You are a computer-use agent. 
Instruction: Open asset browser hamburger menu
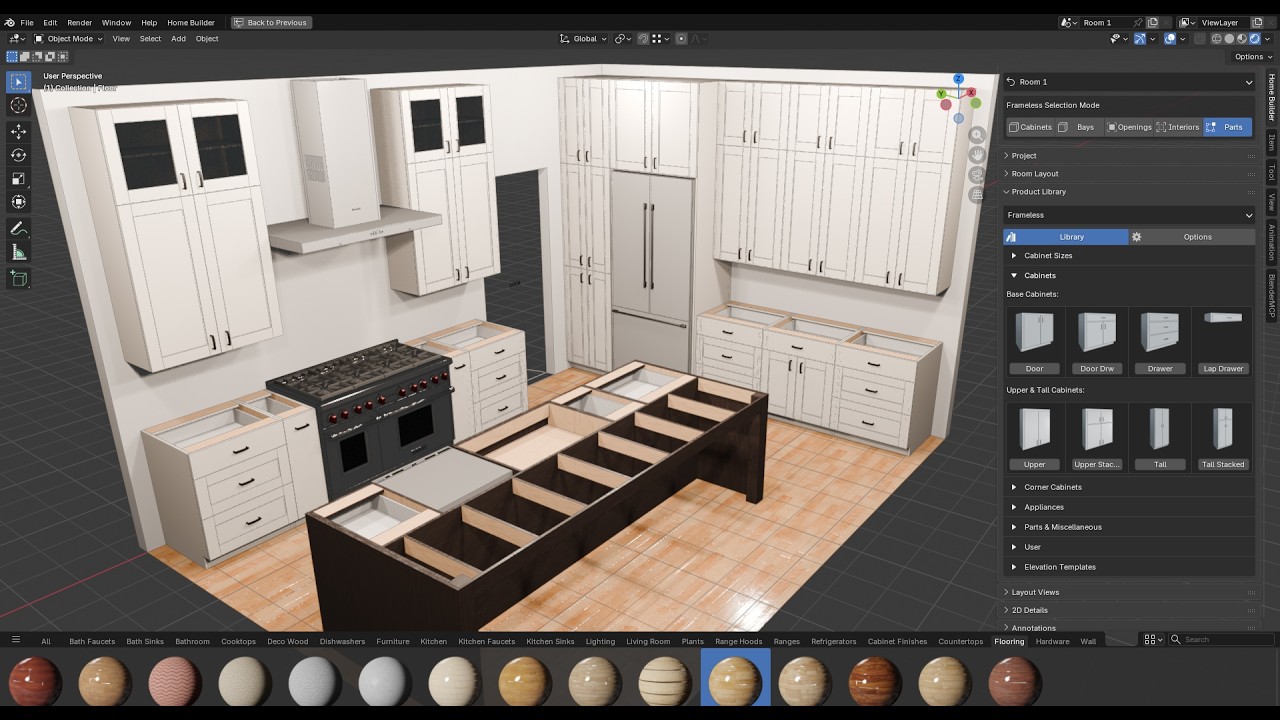pos(15,639)
